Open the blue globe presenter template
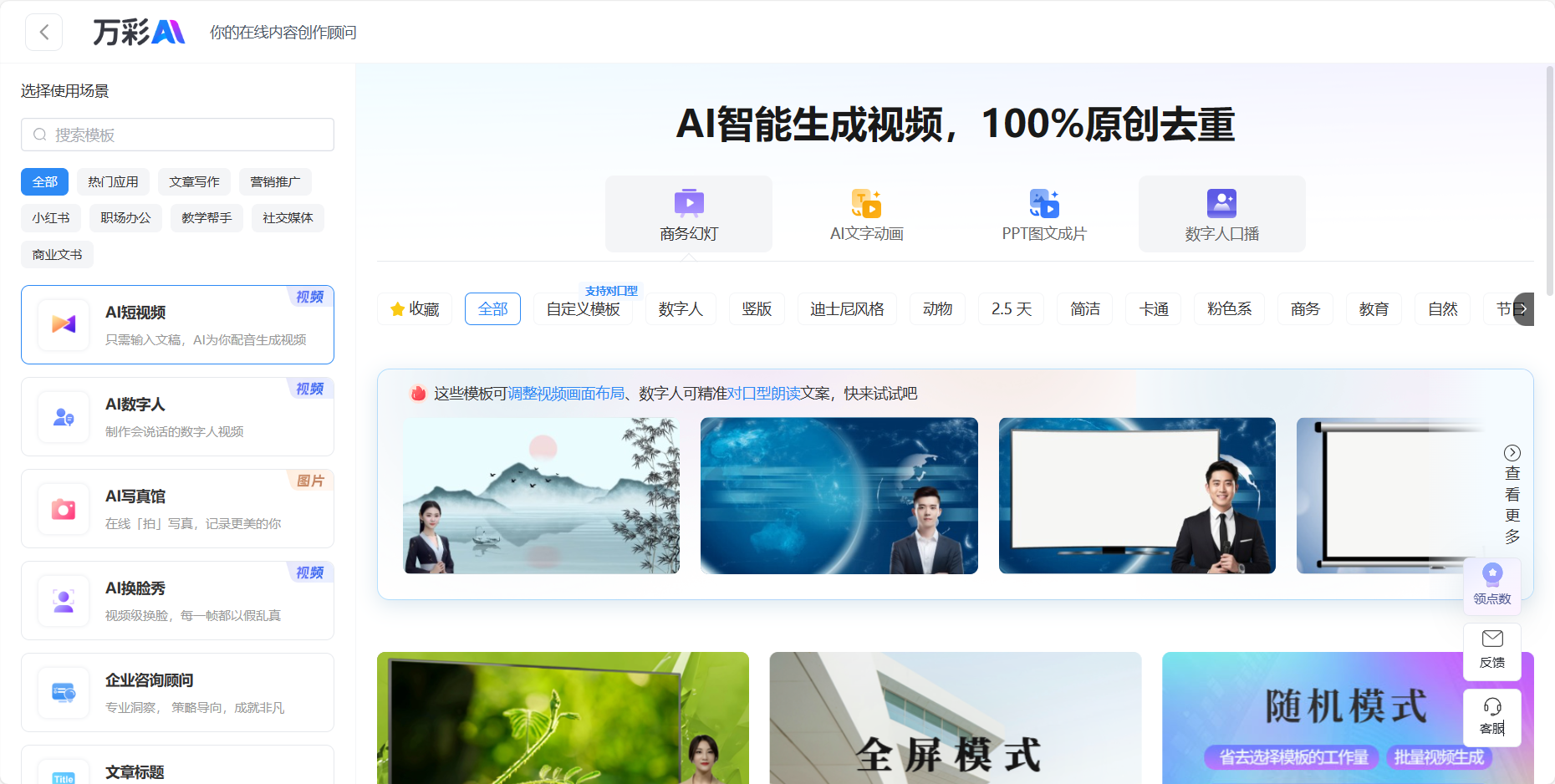Viewport: 1555px width, 784px height. tap(839, 496)
